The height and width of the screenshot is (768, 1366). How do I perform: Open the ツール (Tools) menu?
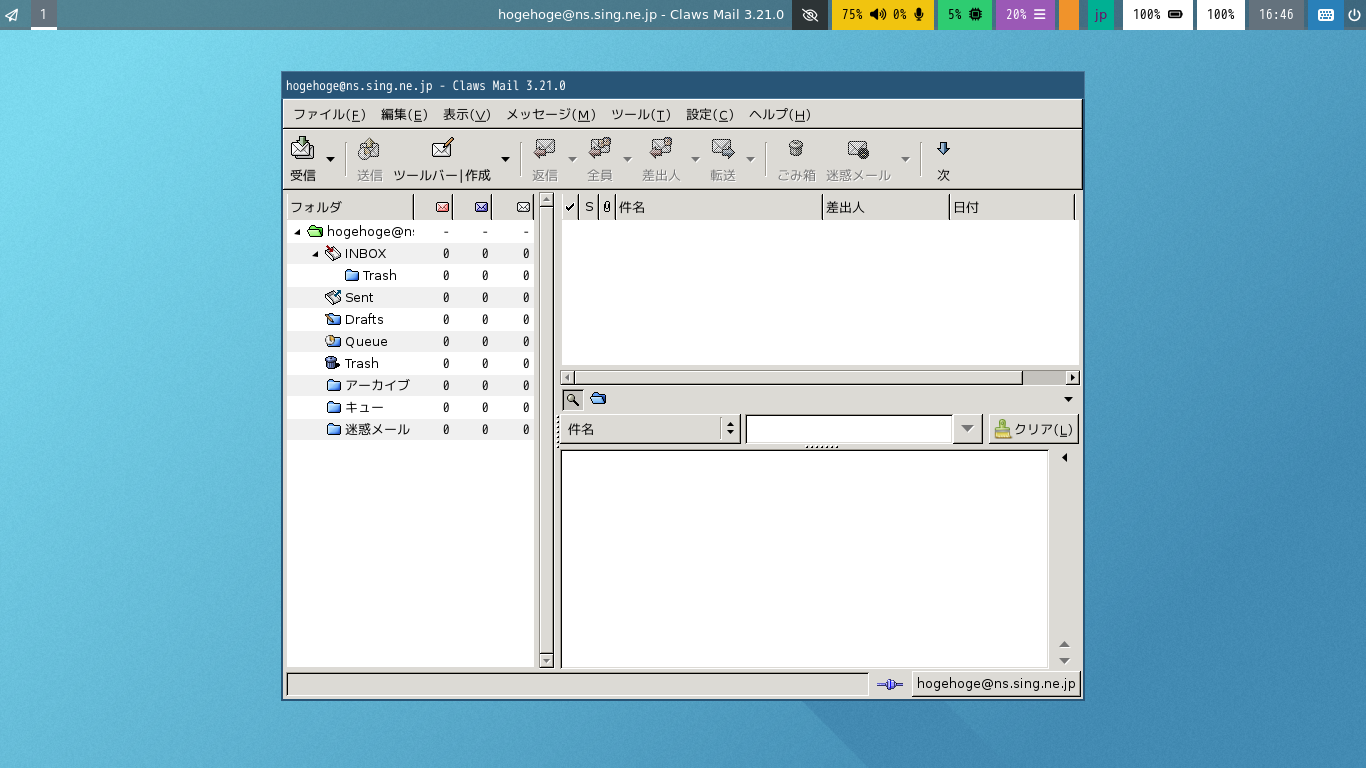click(640, 114)
